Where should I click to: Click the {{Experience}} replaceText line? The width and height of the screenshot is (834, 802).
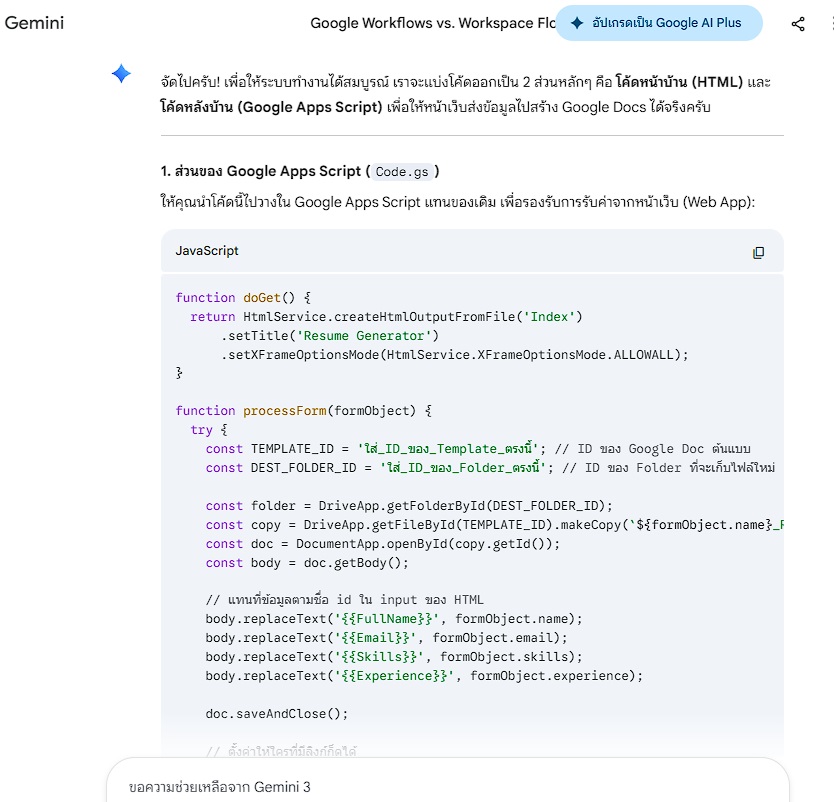coord(424,676)
